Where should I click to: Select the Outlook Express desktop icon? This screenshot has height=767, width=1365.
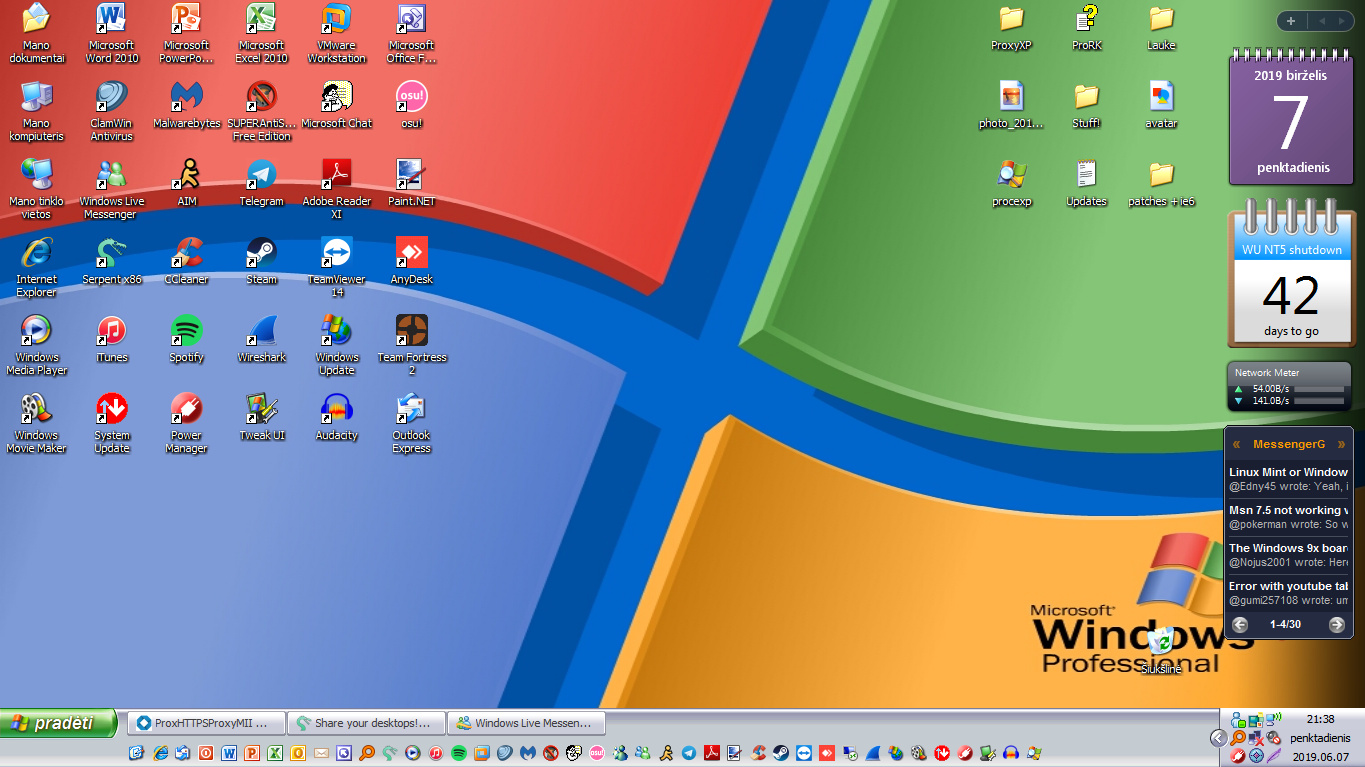411,424
